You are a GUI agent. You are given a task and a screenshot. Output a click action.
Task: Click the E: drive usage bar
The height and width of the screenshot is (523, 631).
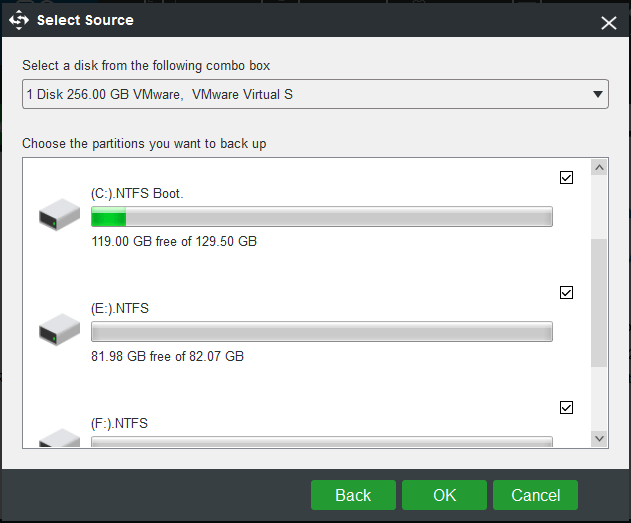pos(322,332)
